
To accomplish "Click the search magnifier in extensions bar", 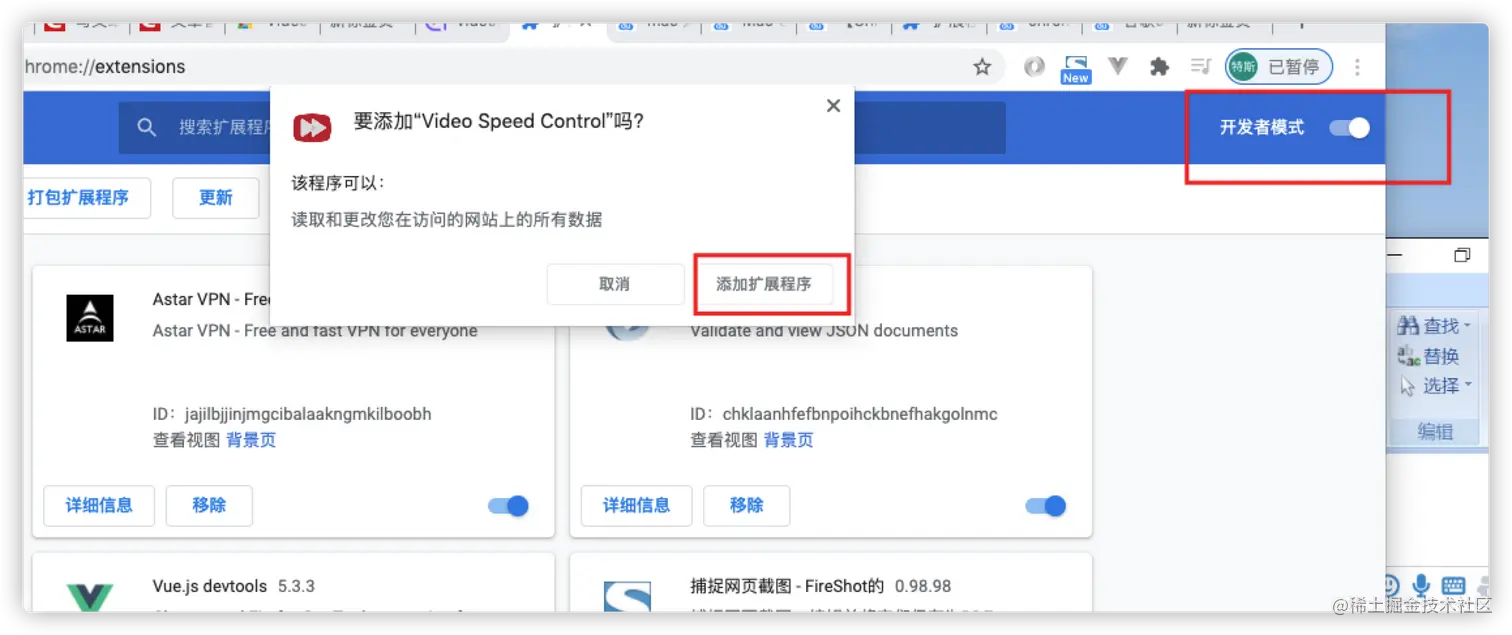I will 147,127.
